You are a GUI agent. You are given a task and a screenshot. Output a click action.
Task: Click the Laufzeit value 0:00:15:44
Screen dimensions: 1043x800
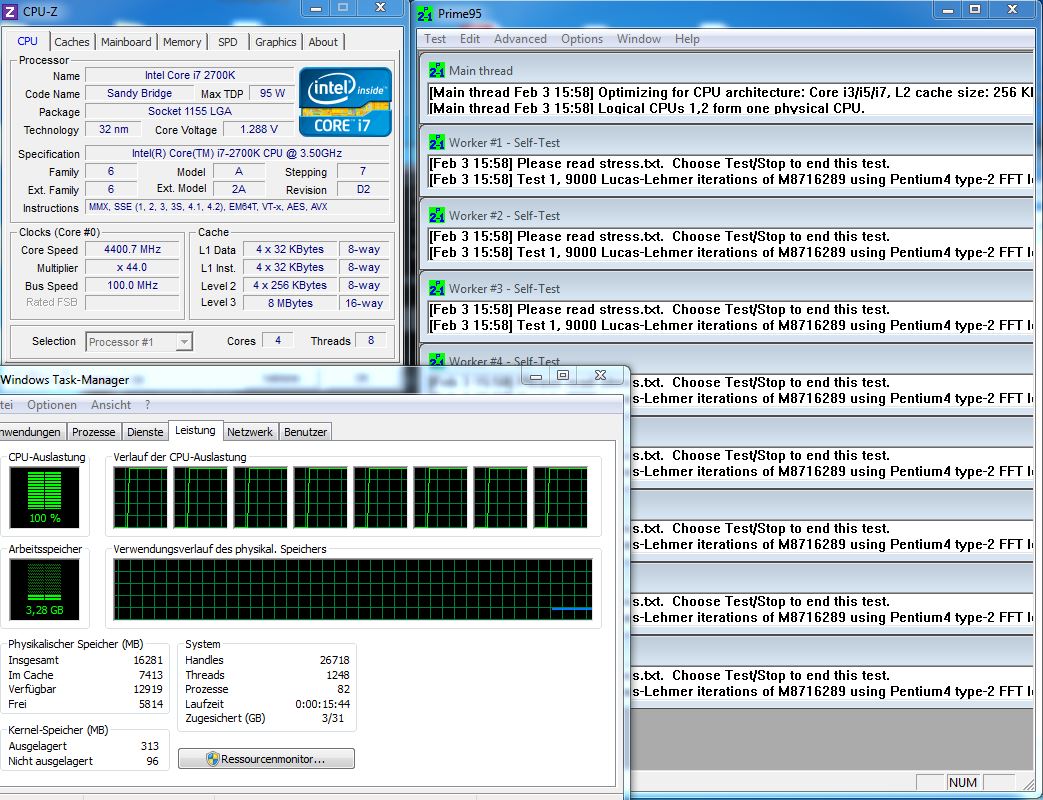(x=323, y=704)
